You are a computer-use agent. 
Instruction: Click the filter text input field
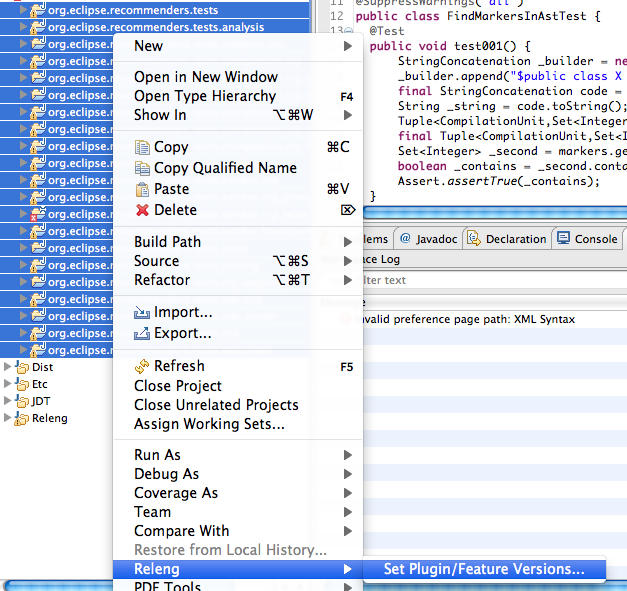(494, 280)
